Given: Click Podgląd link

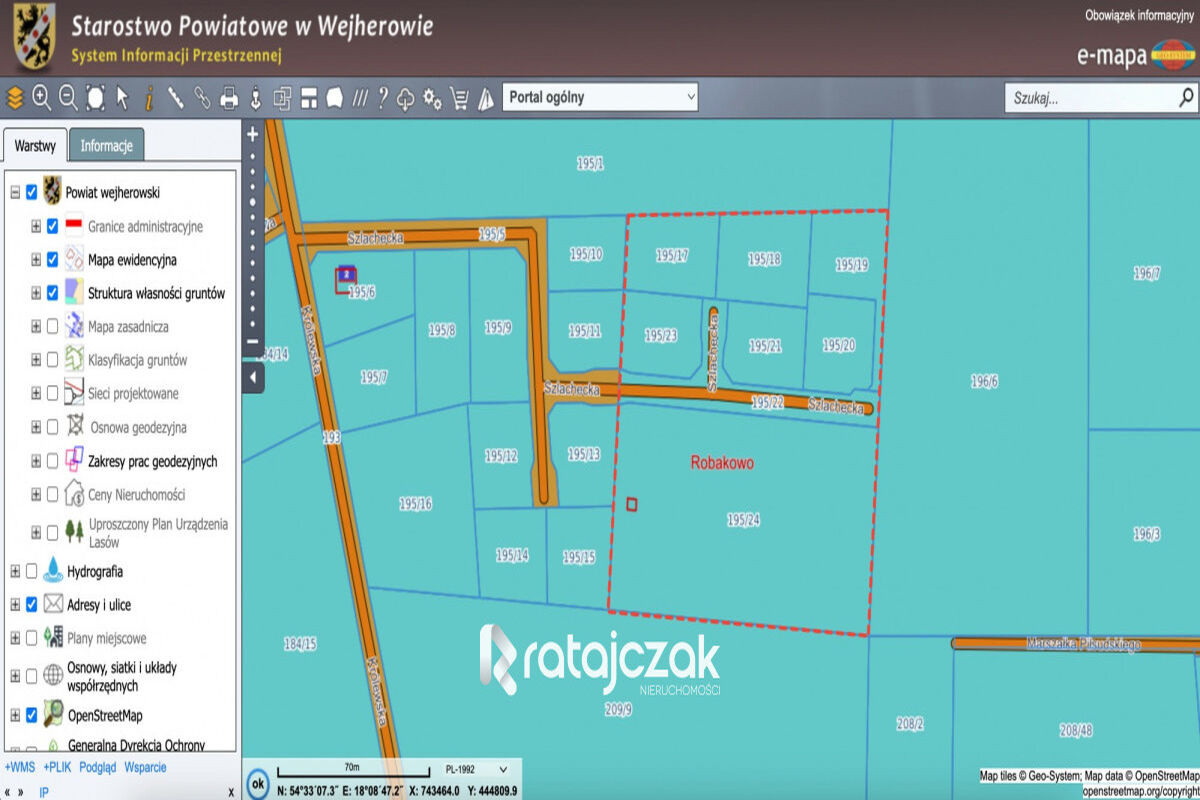Looking at the screenshot, I should [98, 768].
